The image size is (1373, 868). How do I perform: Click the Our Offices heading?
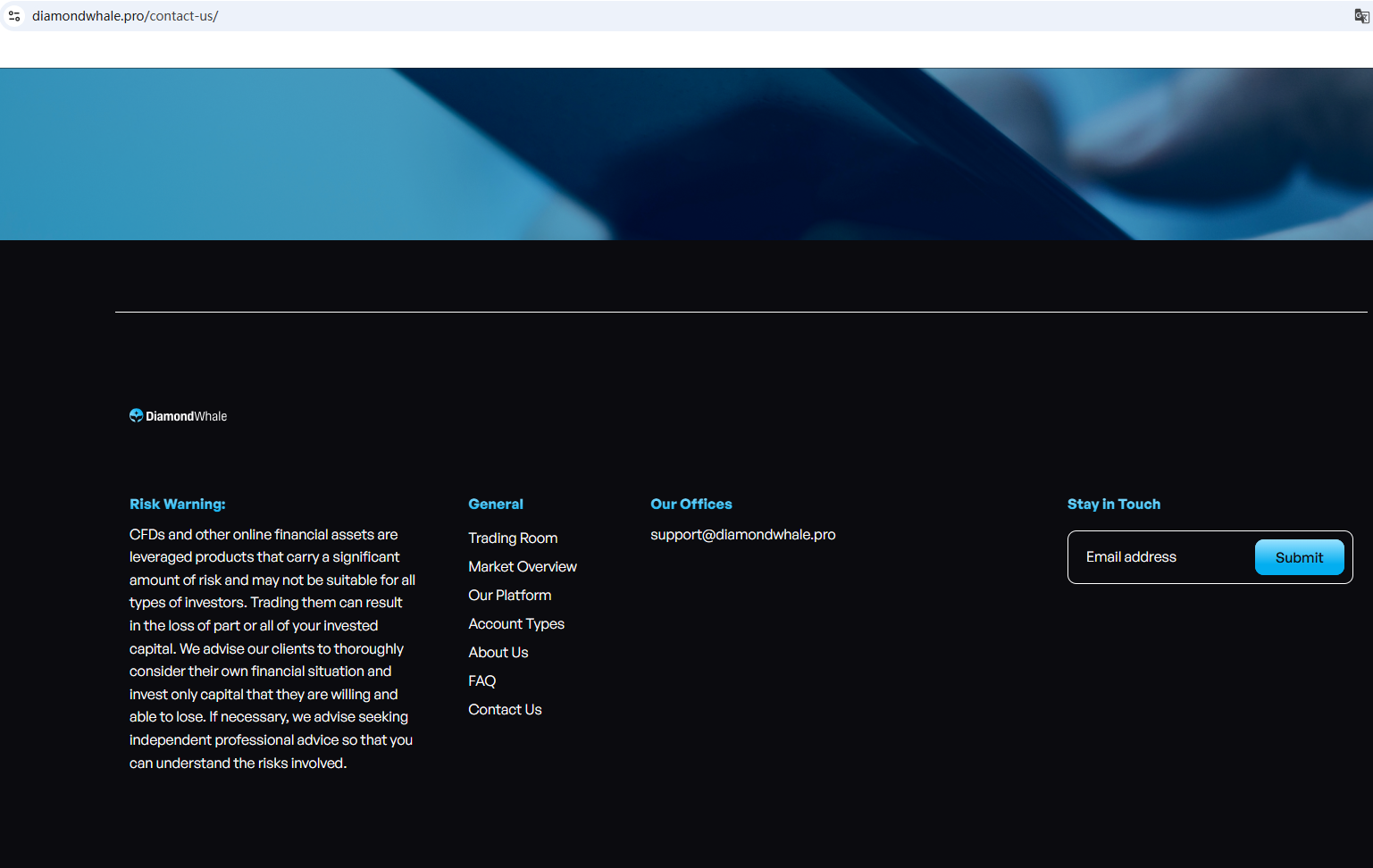tap(691, 504)
